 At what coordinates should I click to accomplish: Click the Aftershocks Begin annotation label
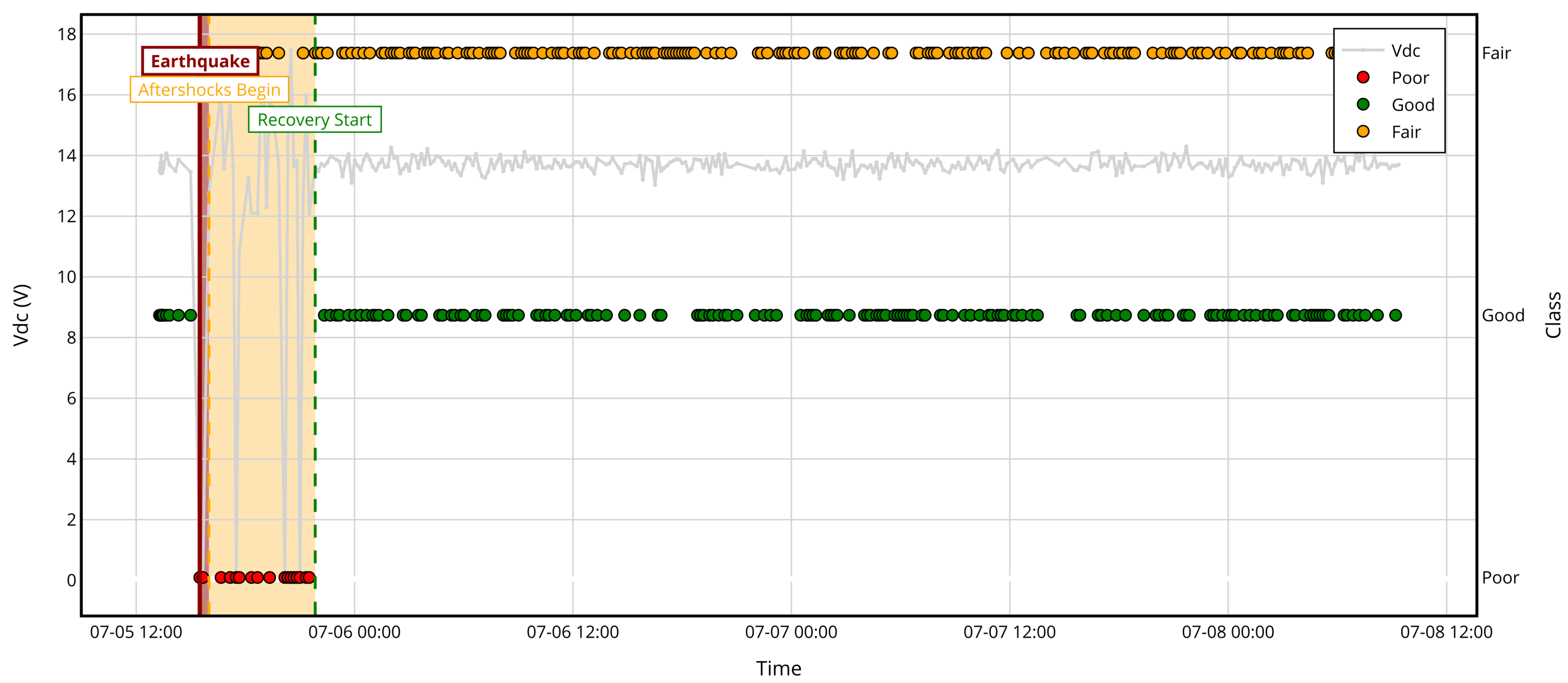(x=209, y=90)
